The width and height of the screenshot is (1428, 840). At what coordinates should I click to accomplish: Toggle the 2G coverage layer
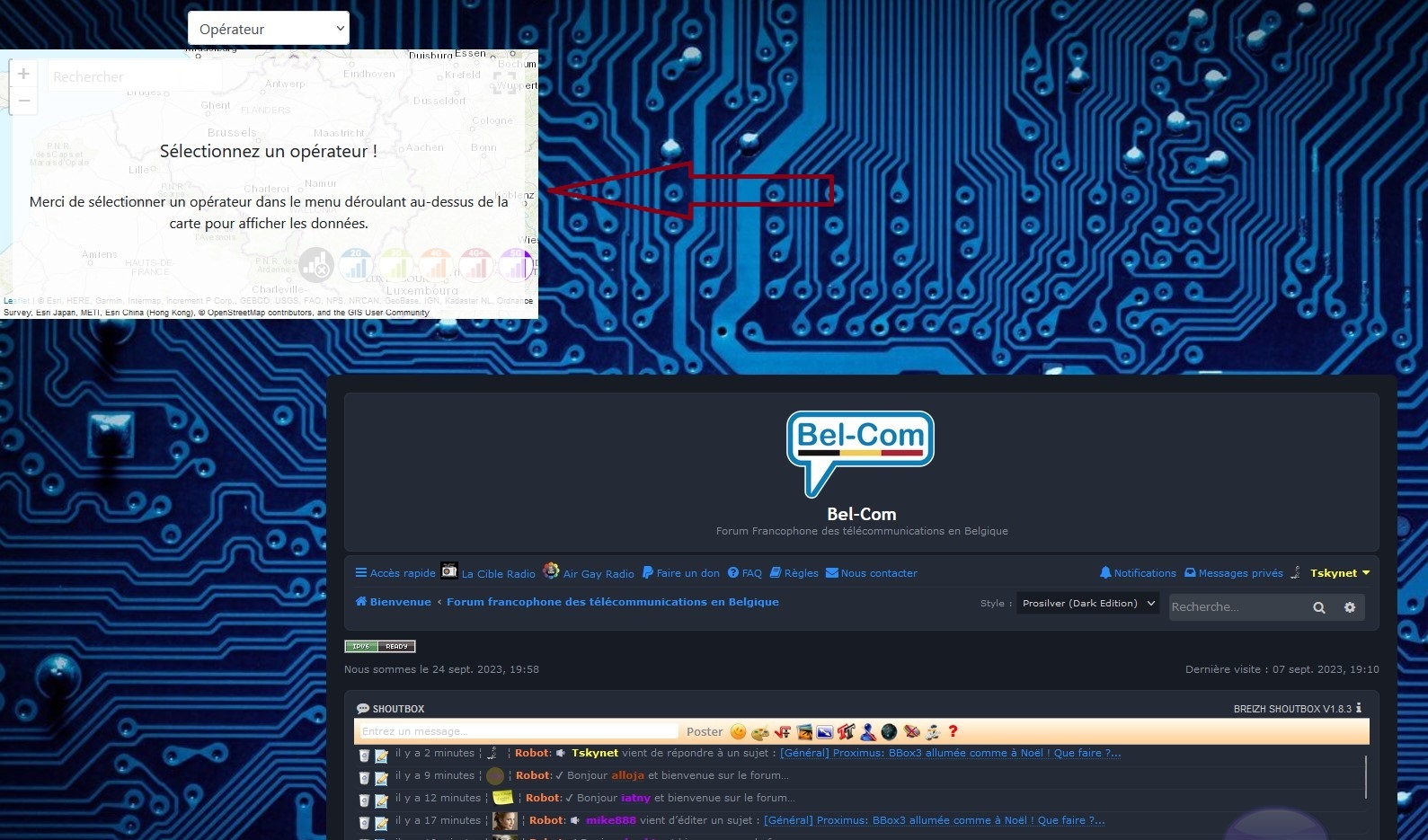tap(357, 265)
